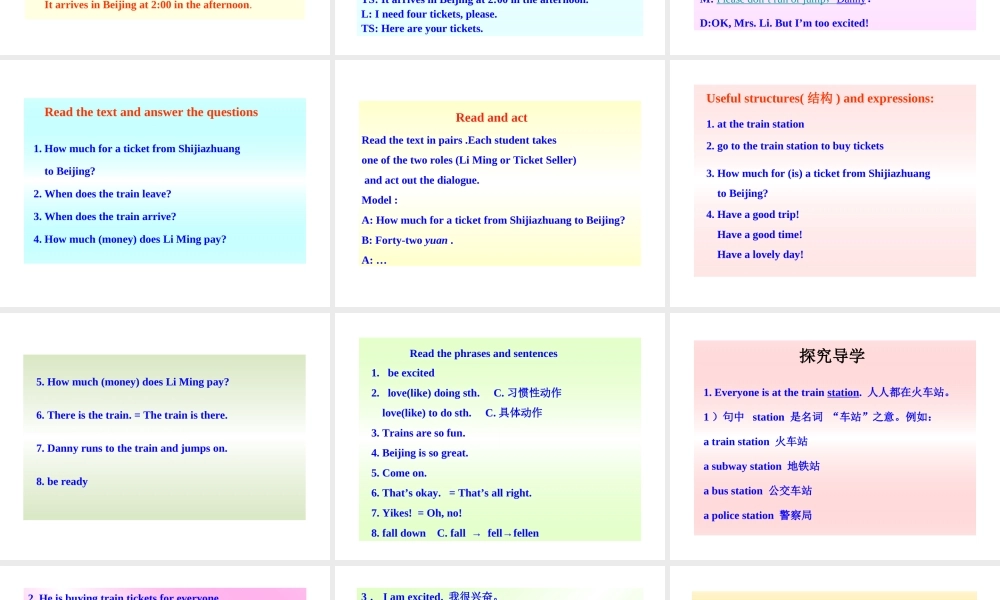Click 'There is the train. = The train is there.'

[132, 415]
